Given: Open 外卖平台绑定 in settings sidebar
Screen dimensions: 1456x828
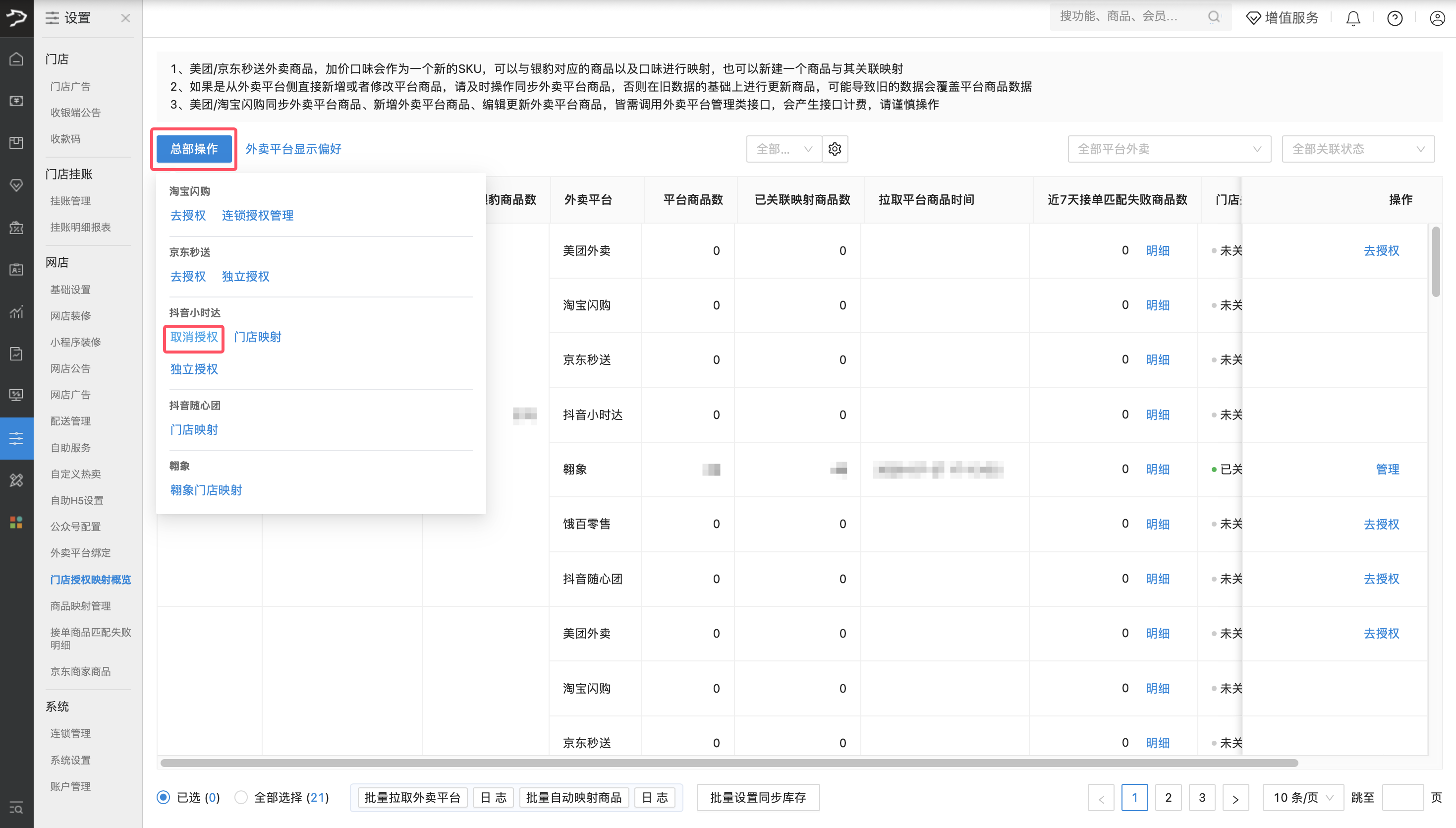Looking at the screenshot, I should pos(80,553).
